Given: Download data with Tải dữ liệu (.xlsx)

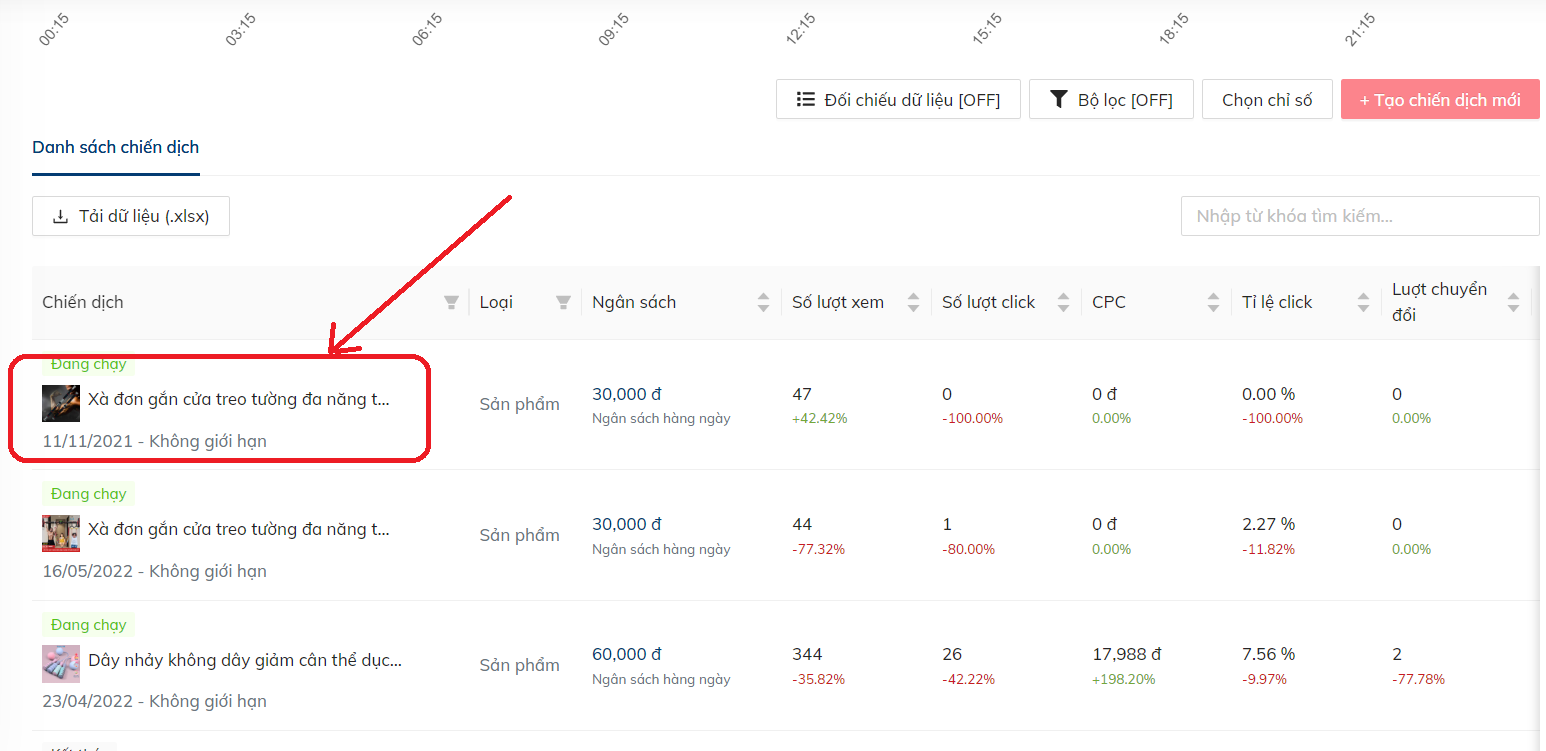Looking at the screenshot, I should (x=131, y=216).
